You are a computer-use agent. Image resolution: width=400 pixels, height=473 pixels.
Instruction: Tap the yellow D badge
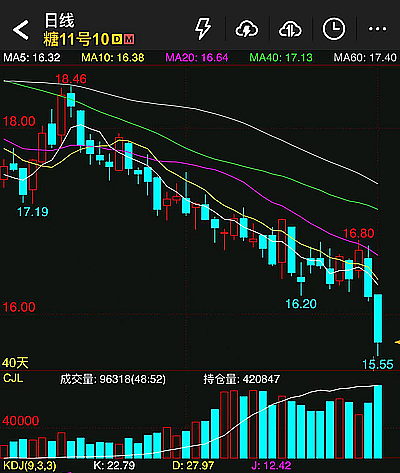coord(117,39)
